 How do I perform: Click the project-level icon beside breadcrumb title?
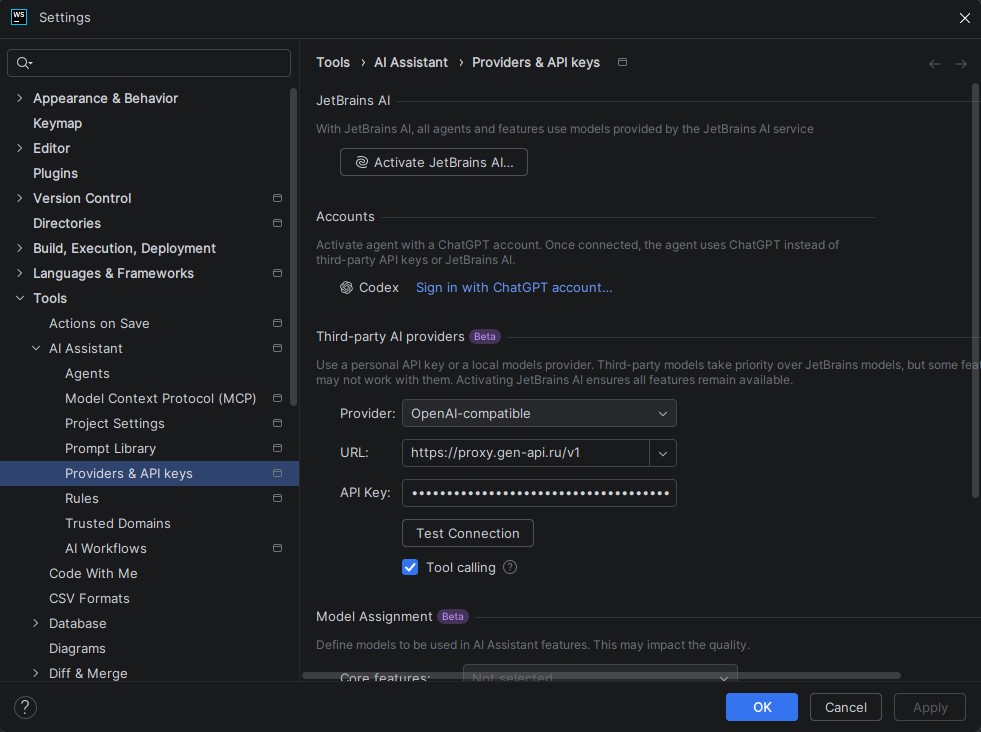pyautogui.click(x=622, y=62)
